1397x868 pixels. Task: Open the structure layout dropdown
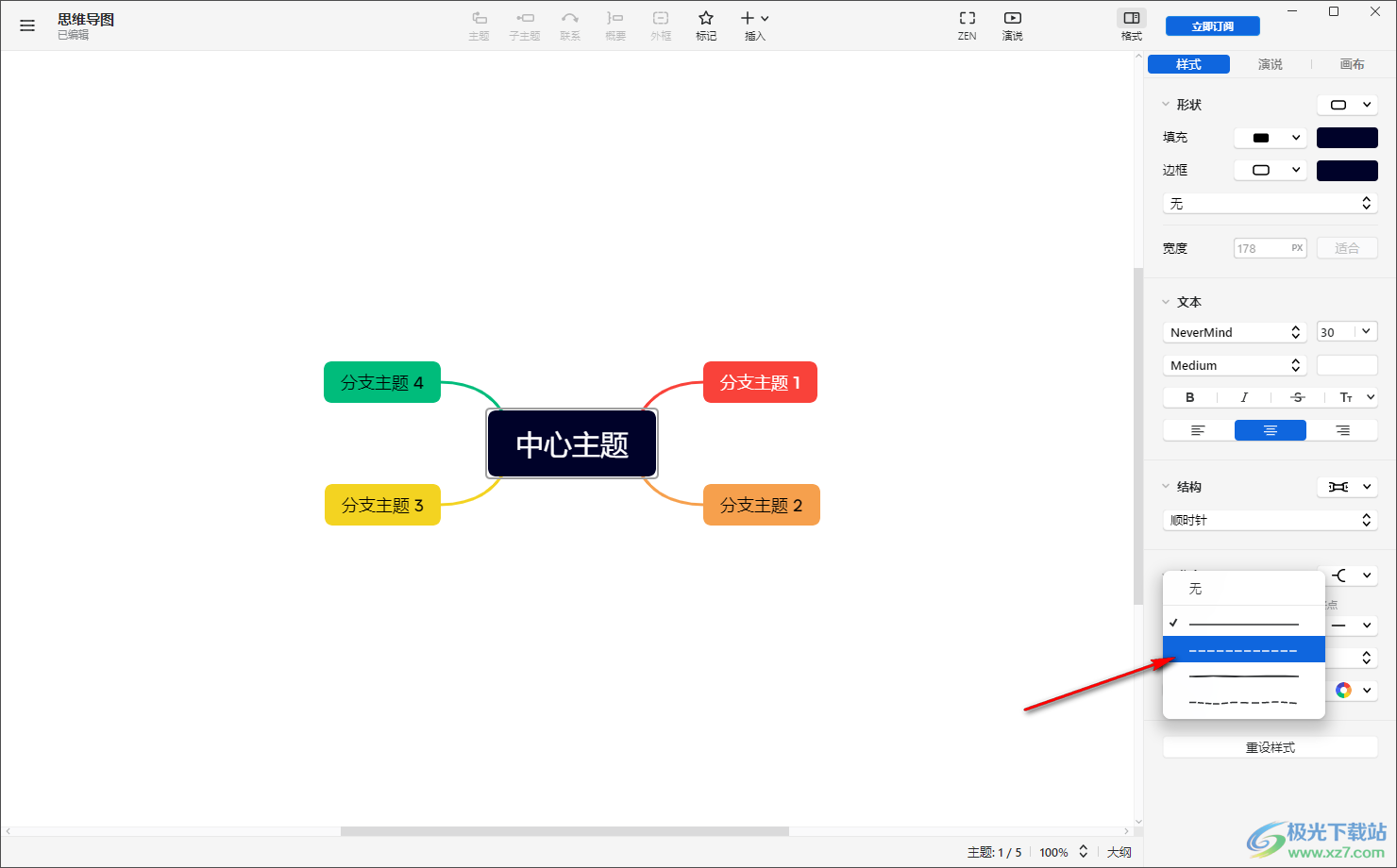(1347, 487)
